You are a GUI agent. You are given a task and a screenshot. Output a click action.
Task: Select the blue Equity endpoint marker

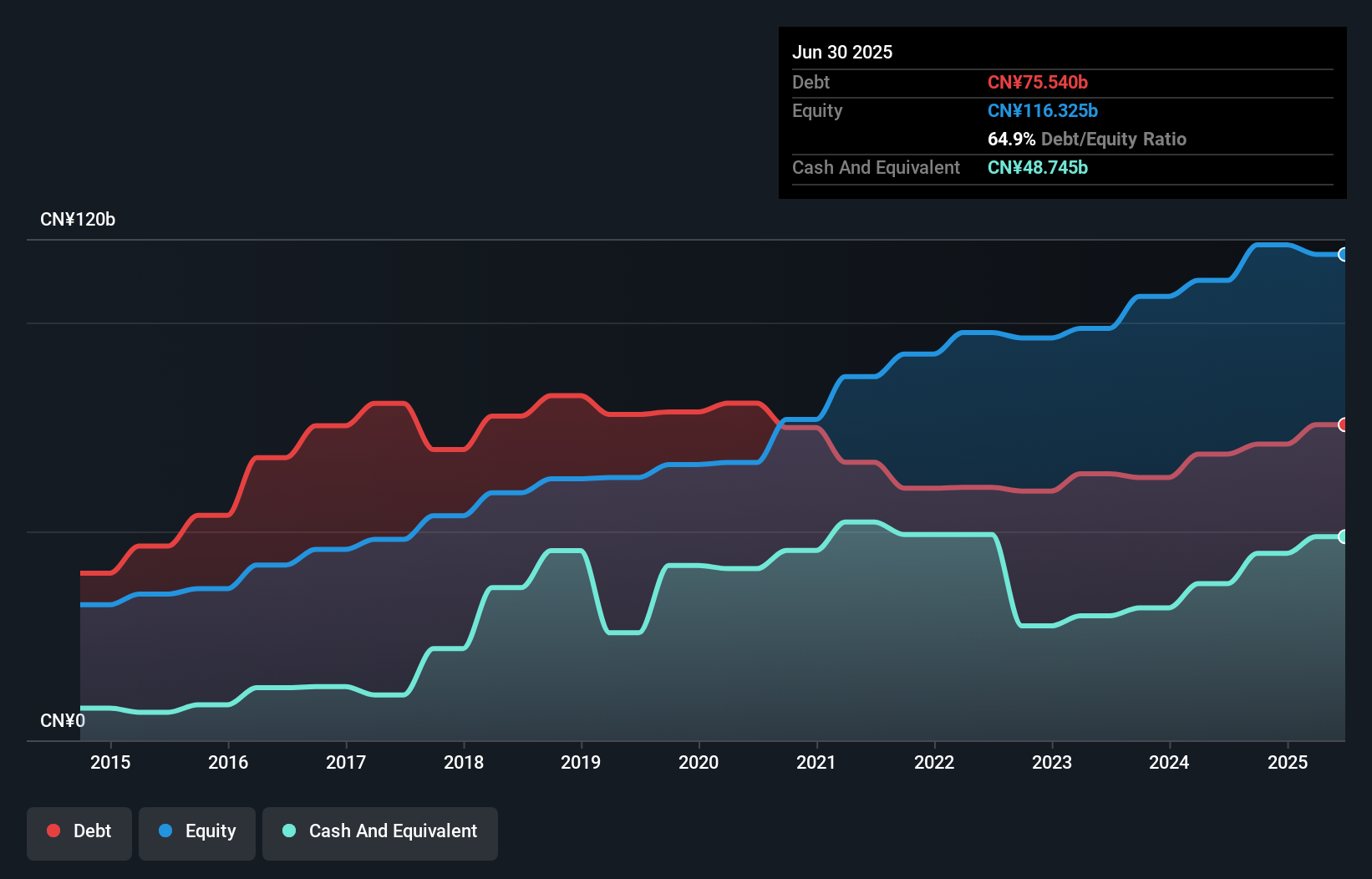coord(1344,256)
